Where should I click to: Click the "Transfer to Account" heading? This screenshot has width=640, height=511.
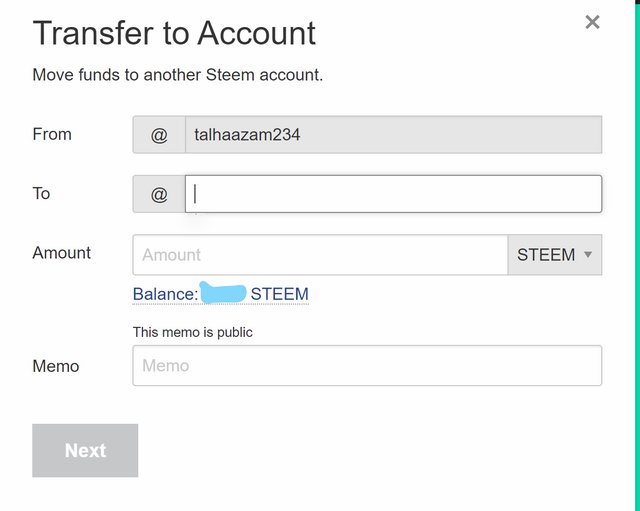(x=174, y=33)
